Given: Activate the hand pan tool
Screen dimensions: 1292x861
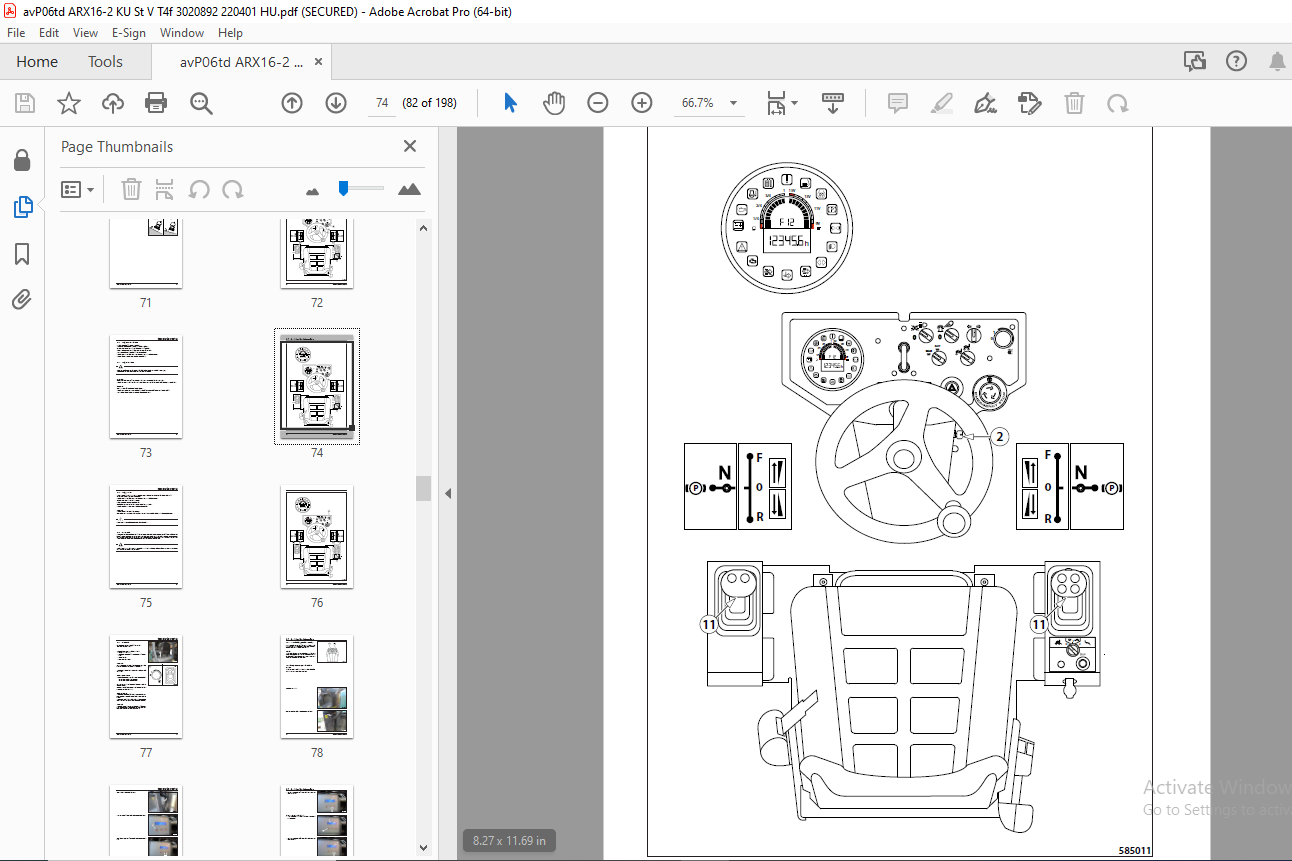Looking at the screenshot, I should 554,103.
